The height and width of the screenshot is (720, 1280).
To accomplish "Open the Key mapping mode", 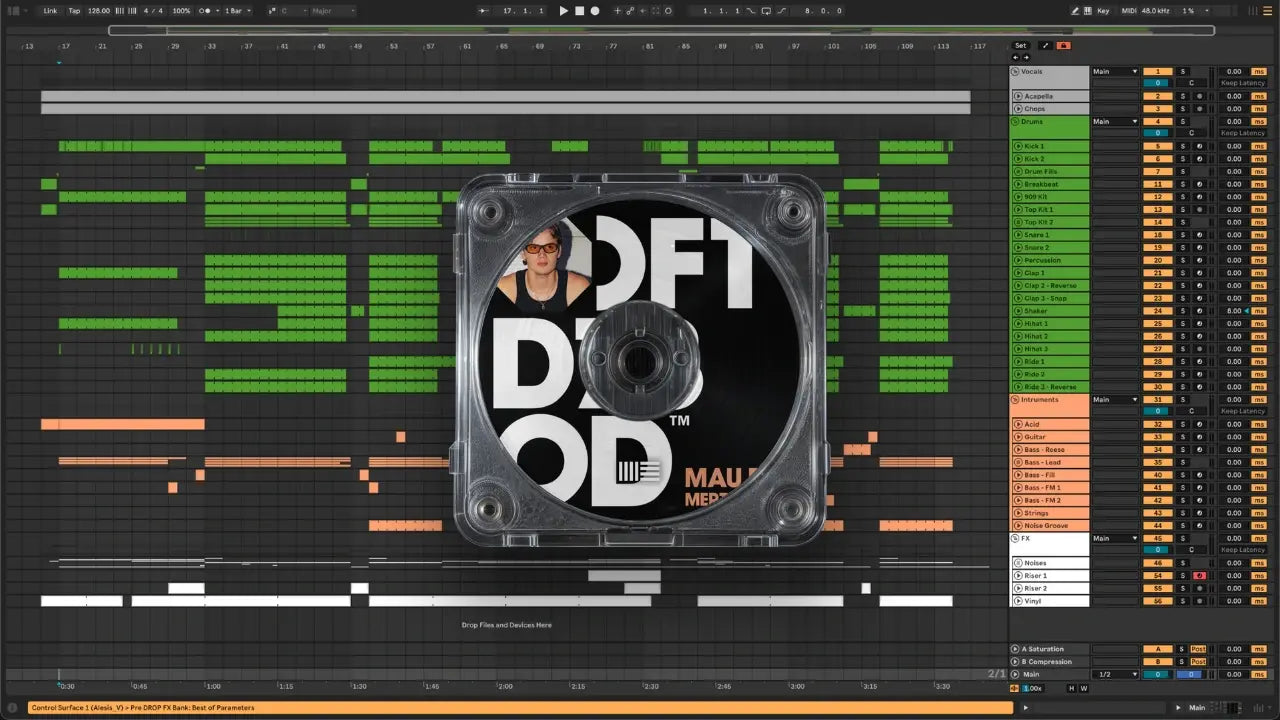I will 1103,11.
